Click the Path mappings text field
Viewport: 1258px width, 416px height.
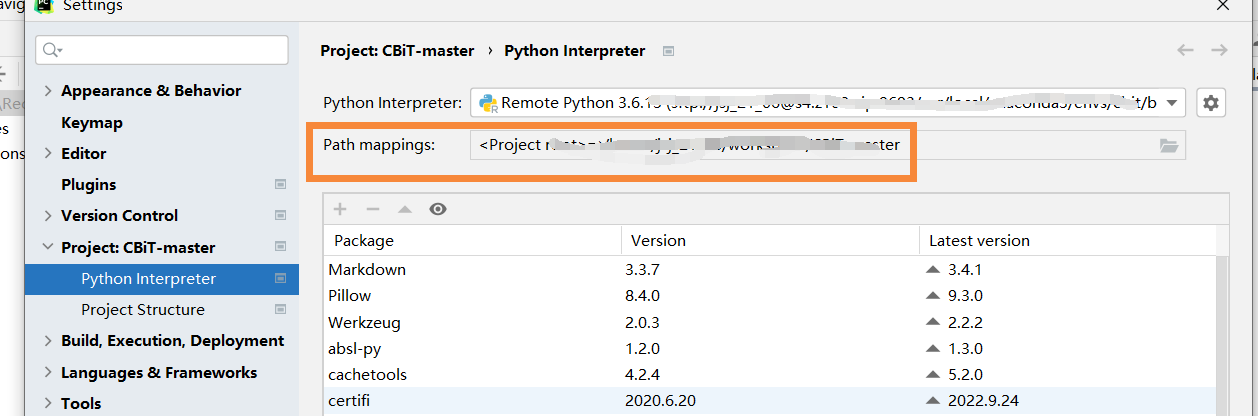point(828,145)
